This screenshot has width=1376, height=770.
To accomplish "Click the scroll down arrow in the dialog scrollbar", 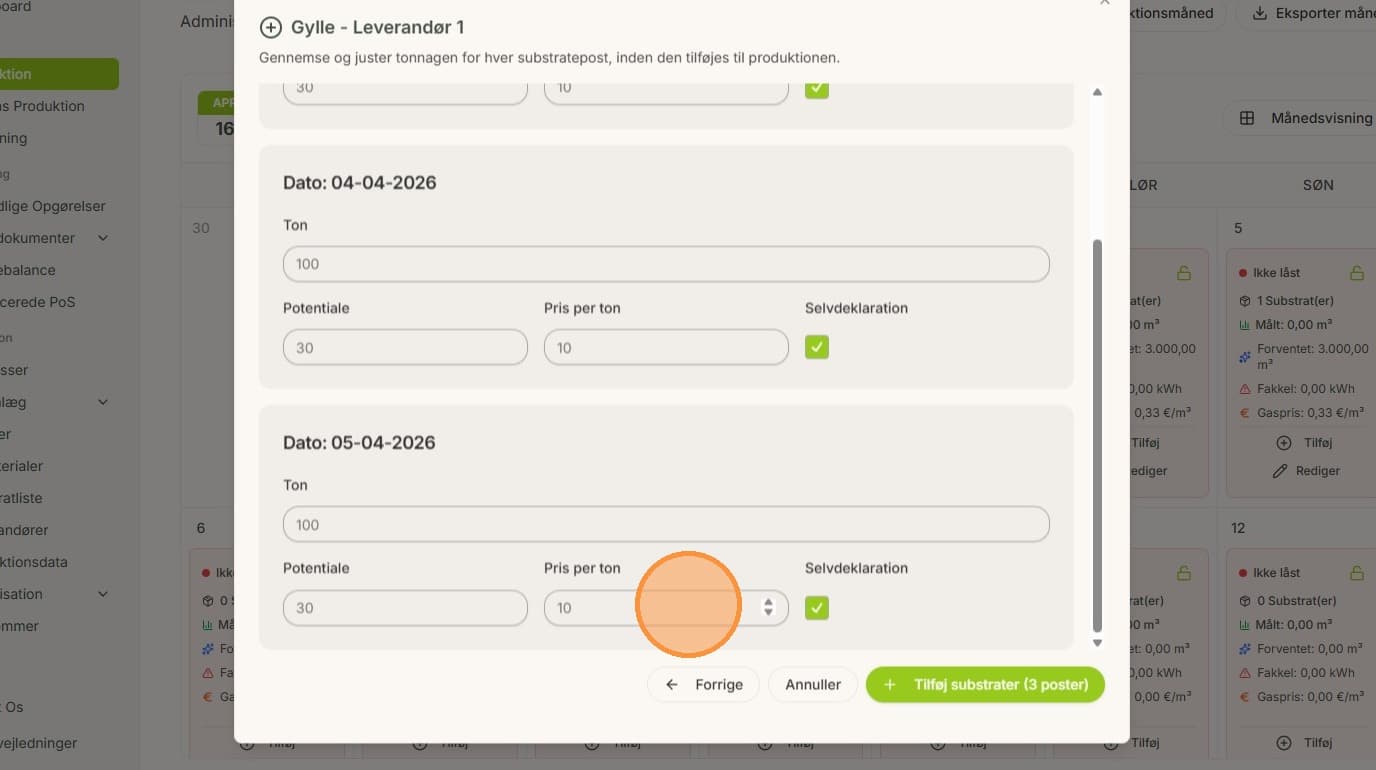I will [1097, 642].
